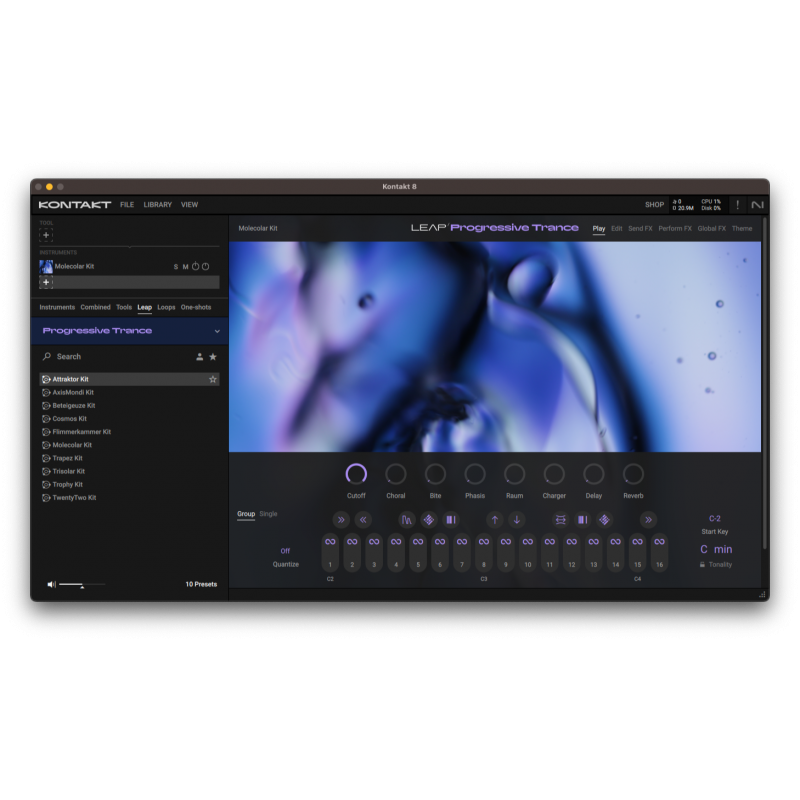Click the envelope shape icon above pad 4
This screenshot has height=800, width=800.
click(407, 520)
